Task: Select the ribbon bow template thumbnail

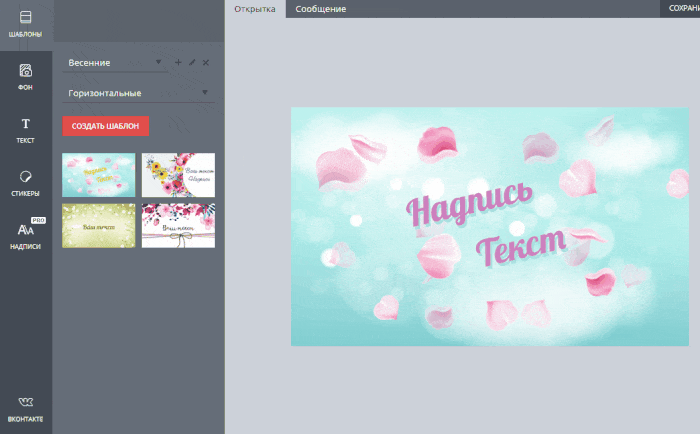Action: tap(178, 225)
